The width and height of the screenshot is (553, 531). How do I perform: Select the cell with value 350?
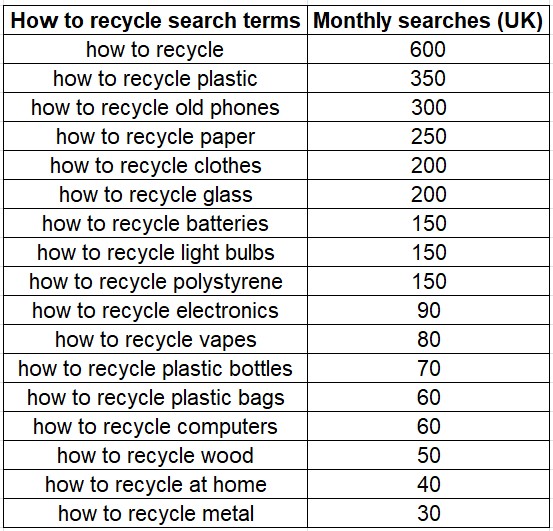(428, 78)
